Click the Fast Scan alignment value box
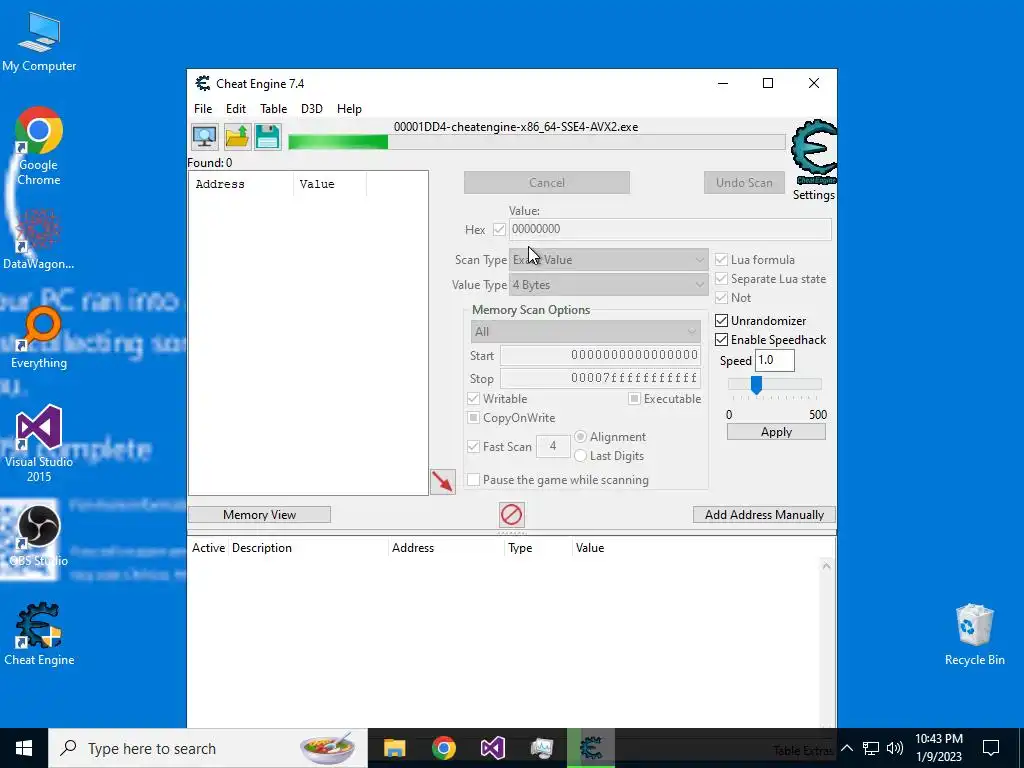1024x768 pixels. click(553, 447)
